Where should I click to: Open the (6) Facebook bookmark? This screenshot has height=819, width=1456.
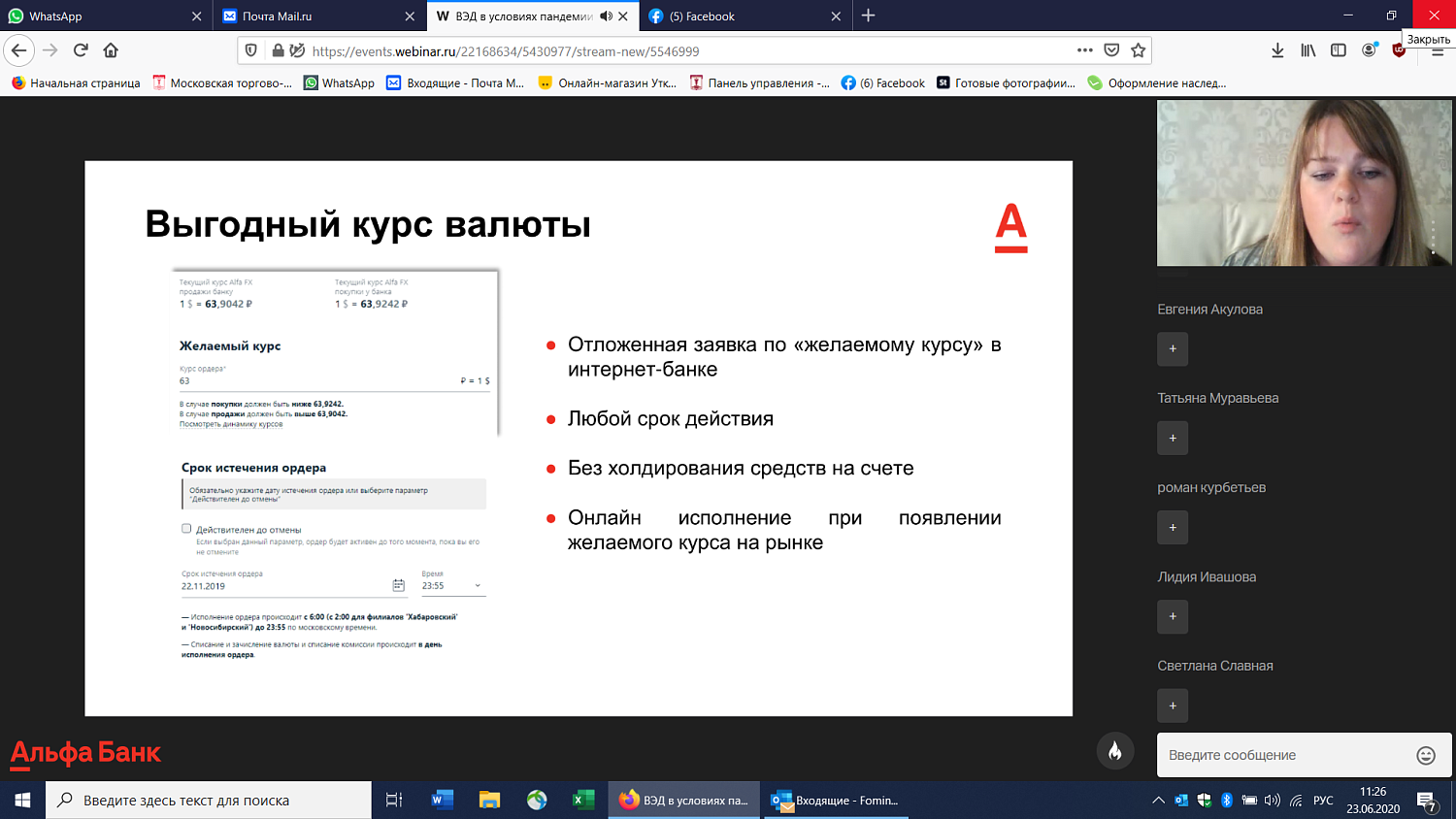point(883,82)
